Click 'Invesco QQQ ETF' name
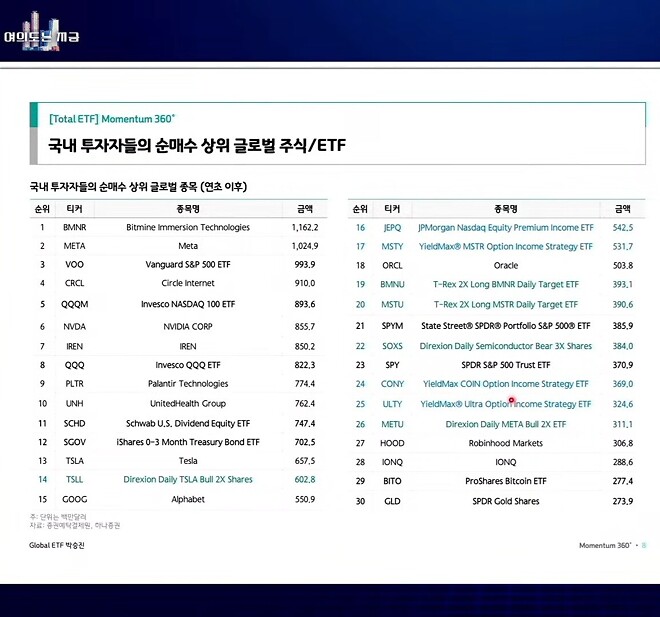Image resolution: width=660 pixels, height=617 pixels. pyautogui.click(x=188, y=365)
